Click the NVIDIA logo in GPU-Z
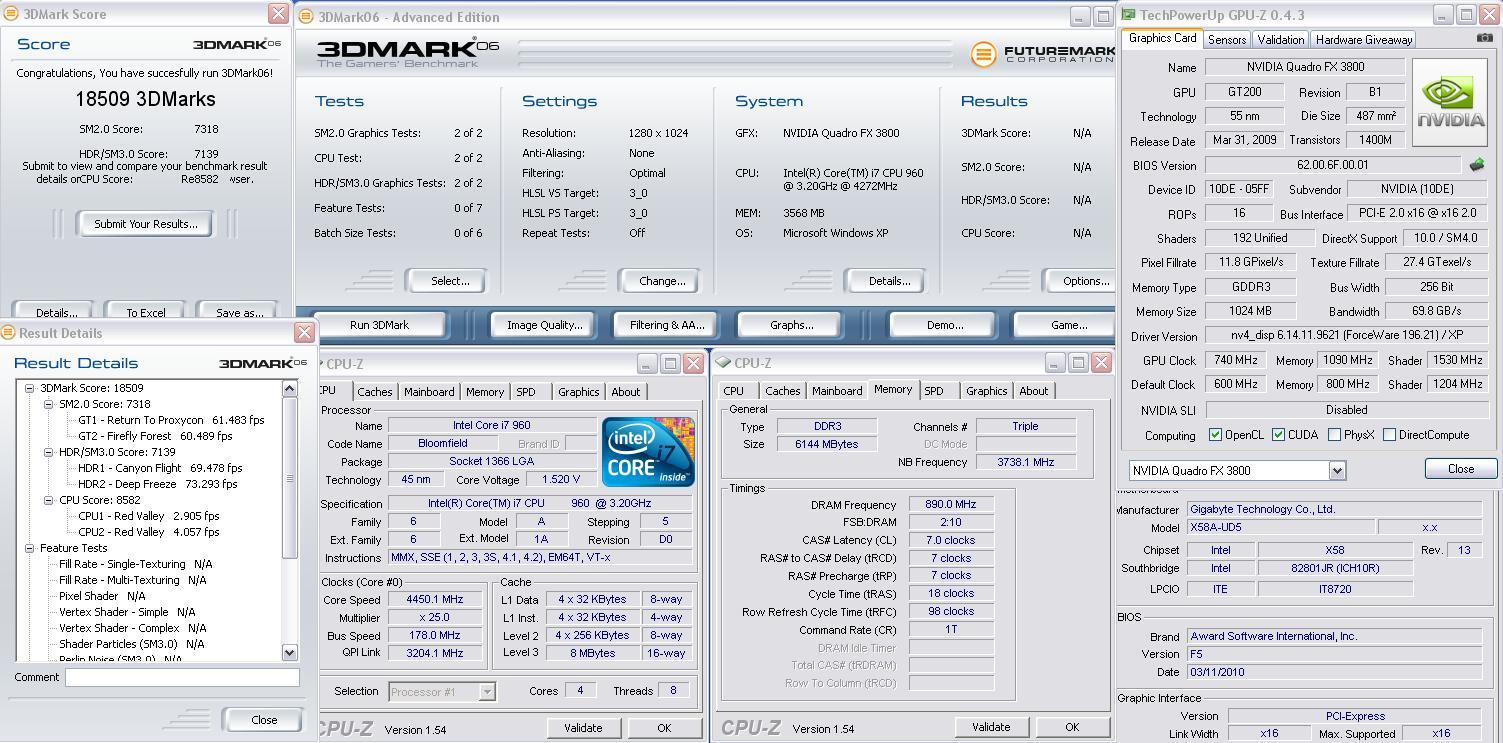Screen dimensions: 1503x743 [x=1450, y=102]
